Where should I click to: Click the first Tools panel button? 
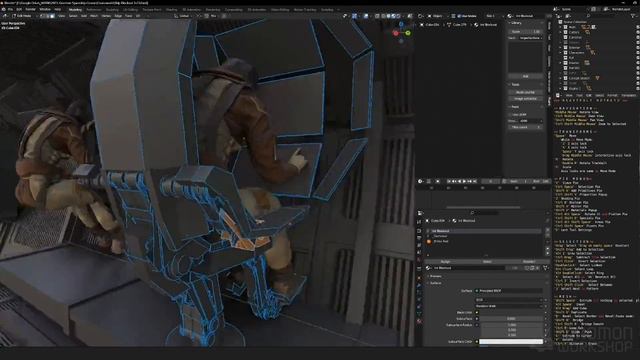[525, 92]
